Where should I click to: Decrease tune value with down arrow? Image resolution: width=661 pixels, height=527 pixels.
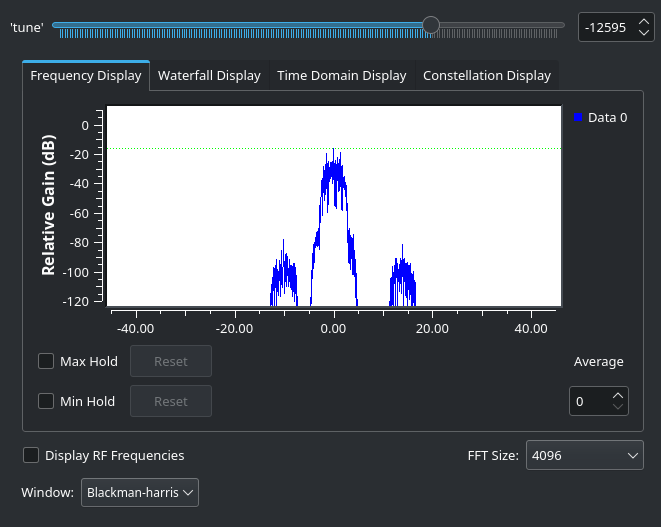(643, 33)
